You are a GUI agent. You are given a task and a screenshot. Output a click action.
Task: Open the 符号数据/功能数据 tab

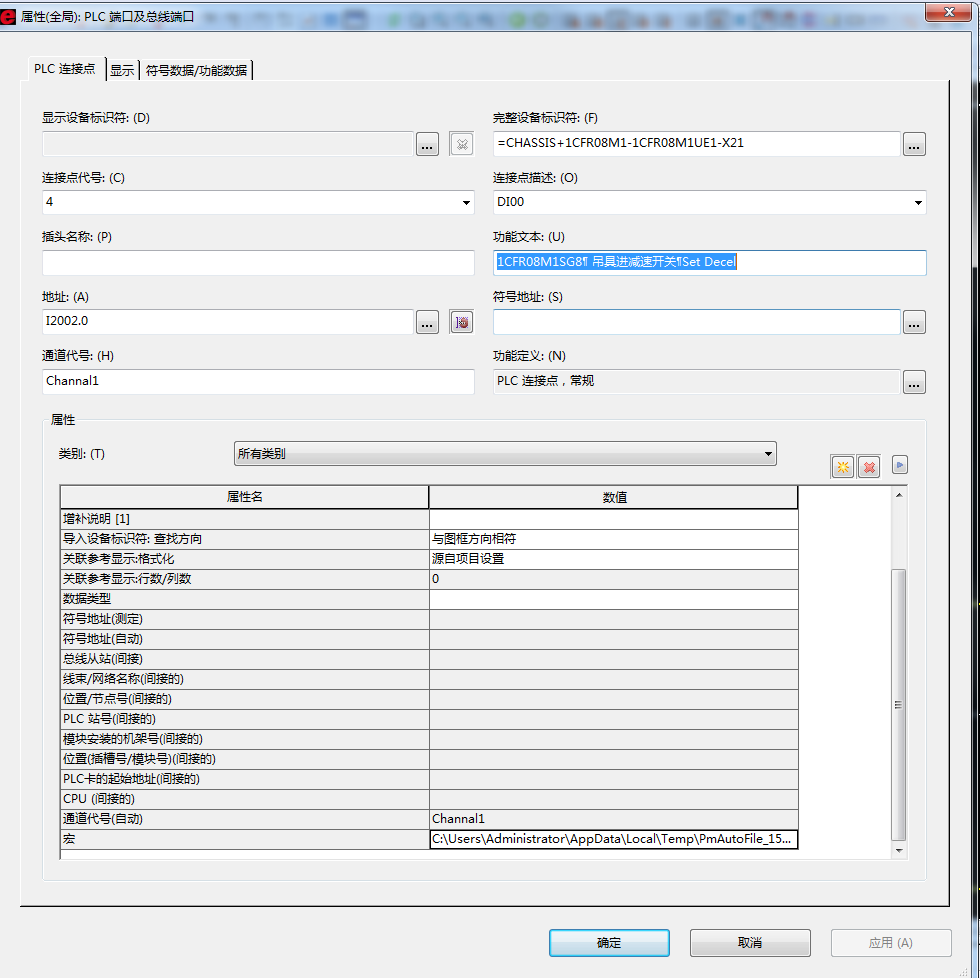coord(196,70)
